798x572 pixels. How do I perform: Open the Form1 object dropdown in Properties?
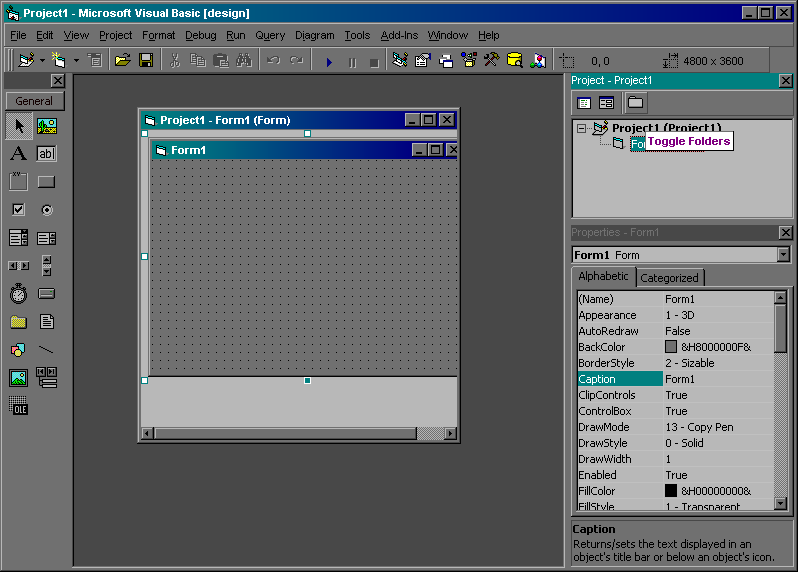point(784,254)
